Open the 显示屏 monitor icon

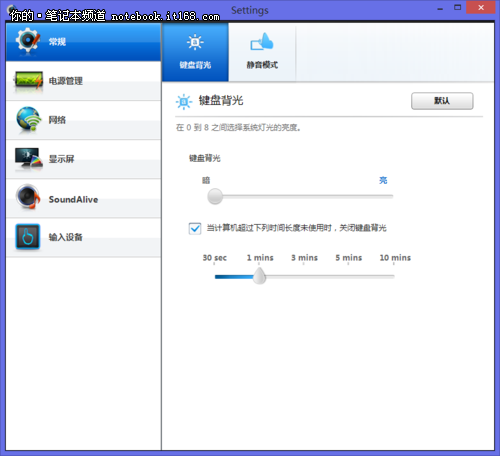pos(29,159)
